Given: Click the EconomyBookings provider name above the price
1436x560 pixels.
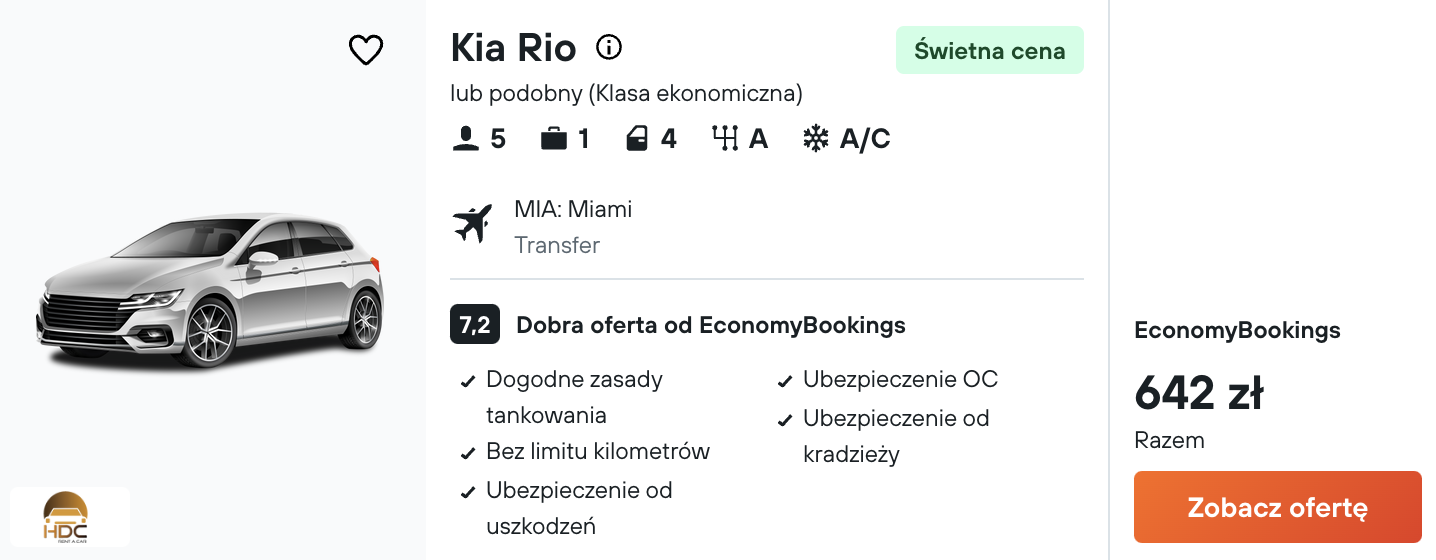Looking at the screenshot, I should tap(1237, 331).
